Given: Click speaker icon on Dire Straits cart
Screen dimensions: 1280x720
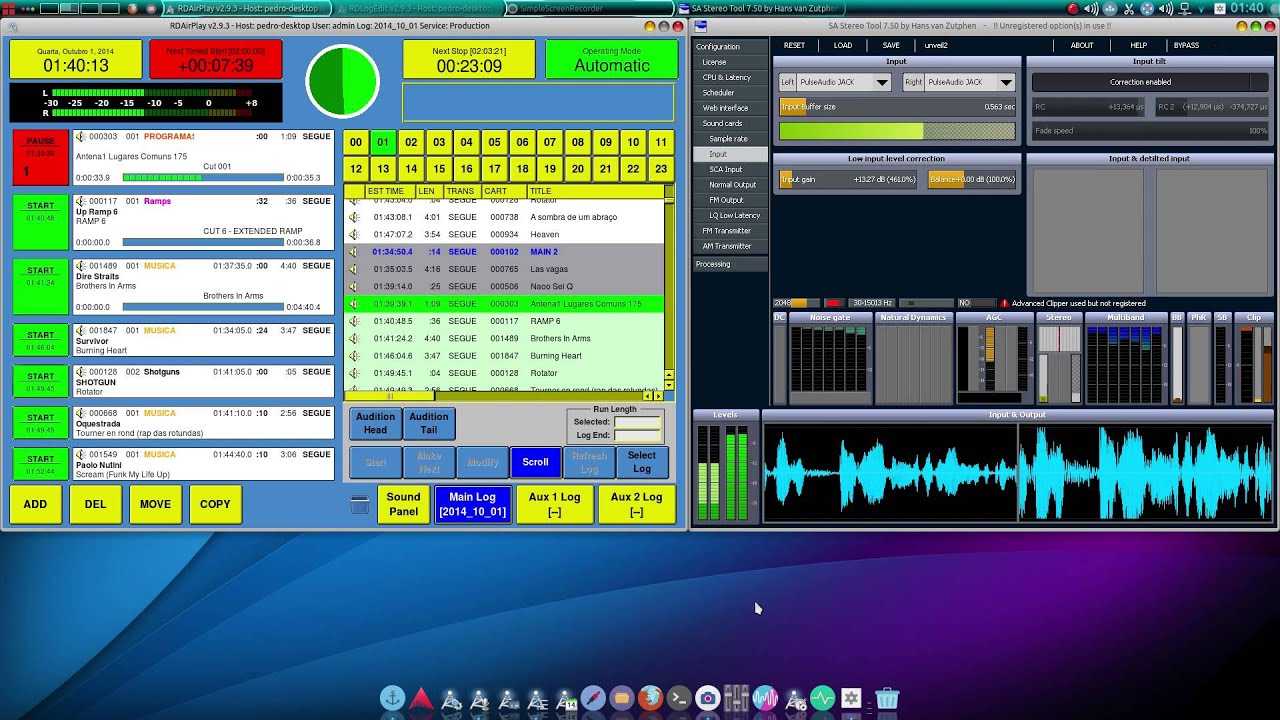Looking at the screenshot, I should tap(81, 266).
